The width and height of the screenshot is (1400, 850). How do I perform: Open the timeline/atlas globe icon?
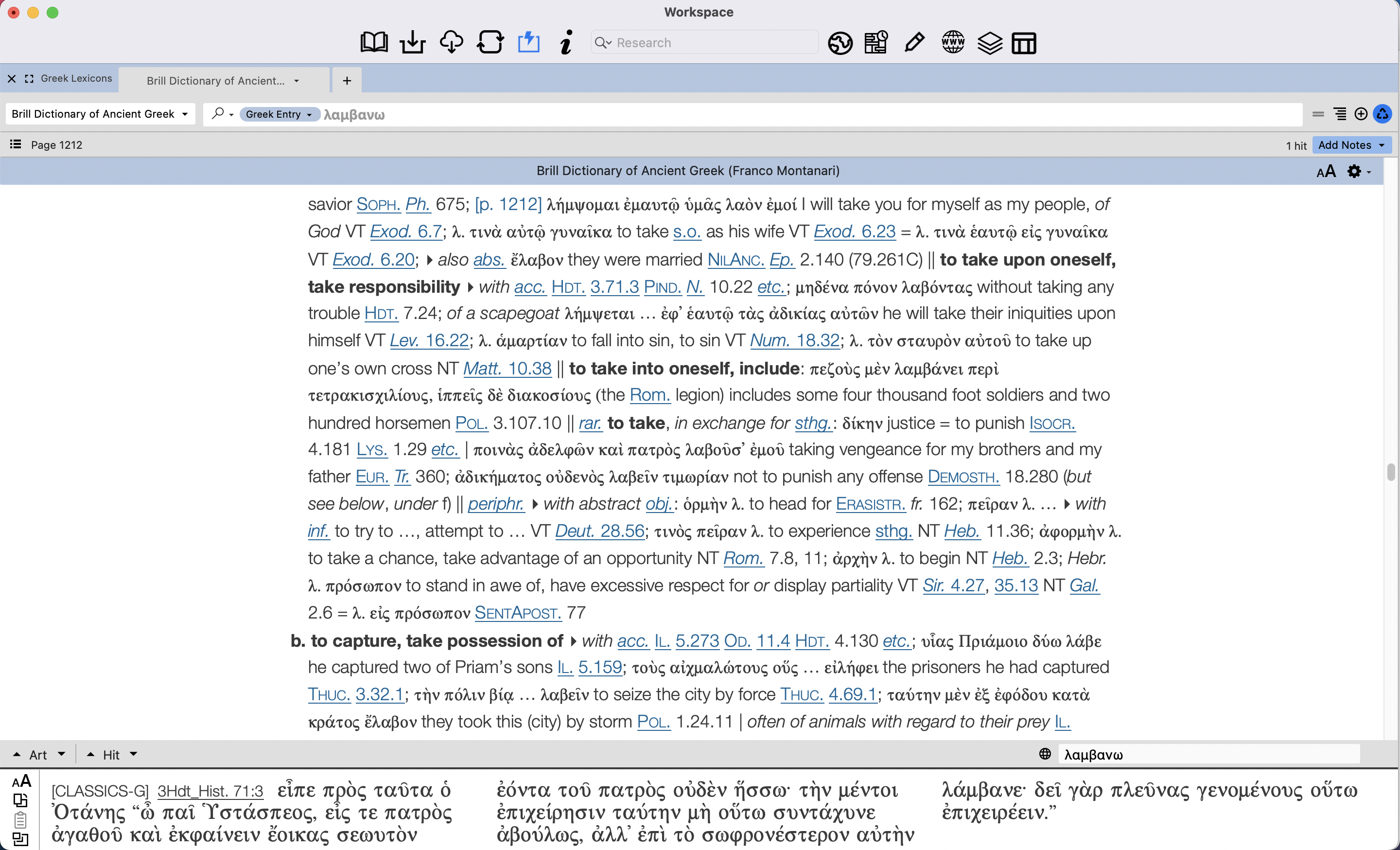(x=840, y=42)
